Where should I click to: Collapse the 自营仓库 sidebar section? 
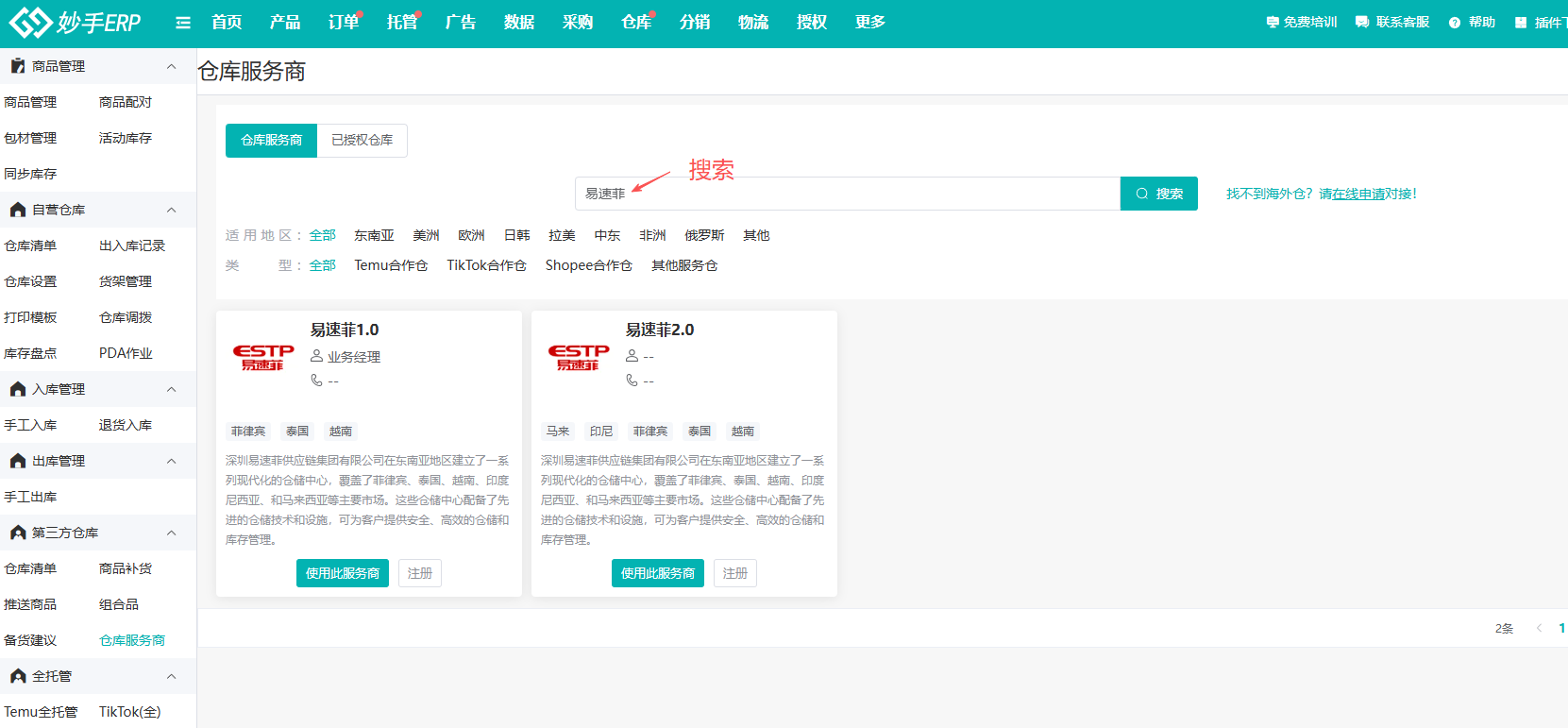tap(171, 210)
